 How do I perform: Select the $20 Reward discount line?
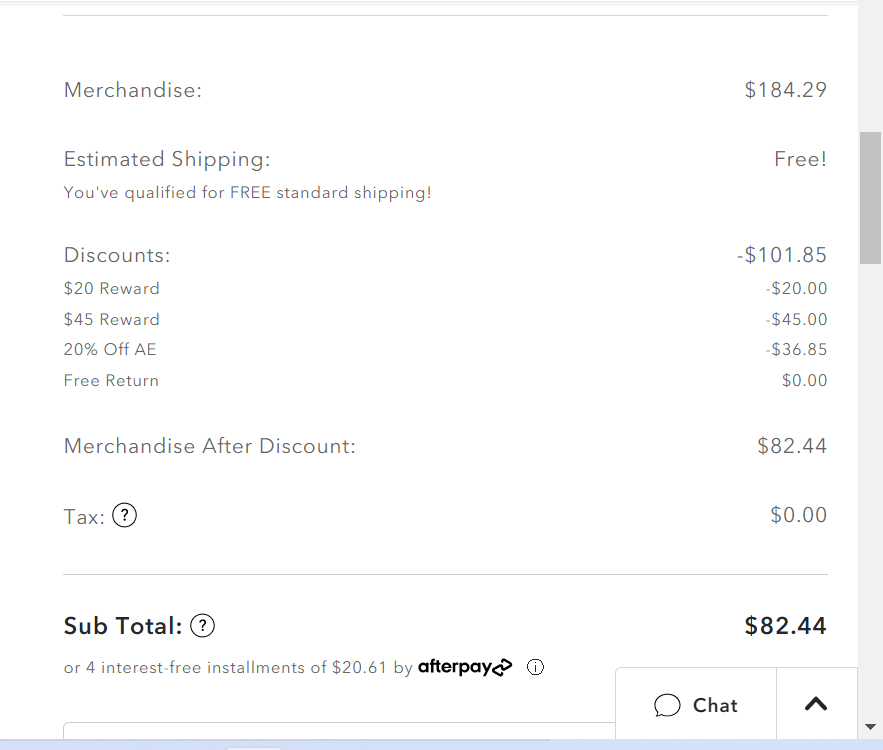coord(111,288)
